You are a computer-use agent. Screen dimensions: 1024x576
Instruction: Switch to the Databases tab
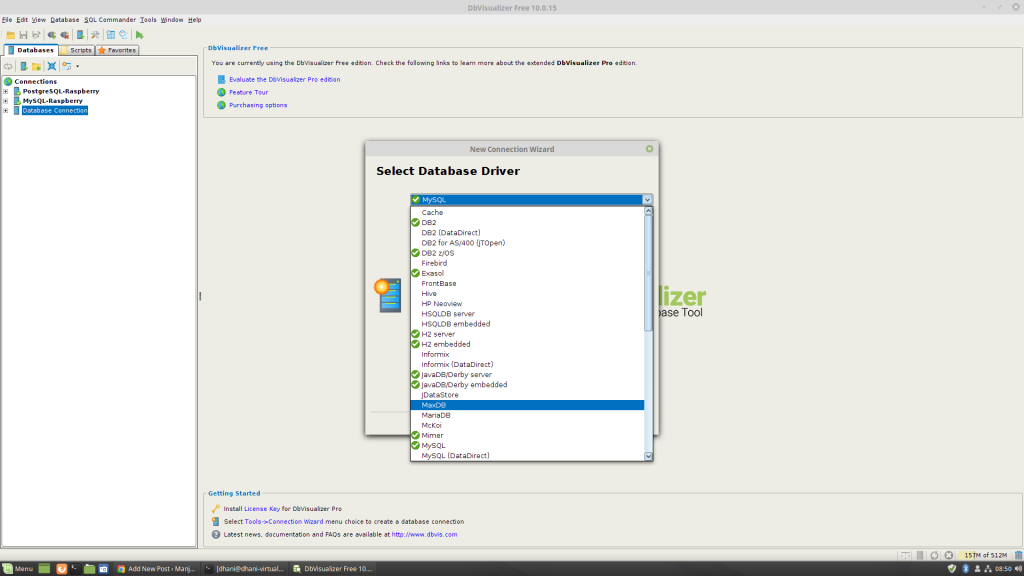(x=31, y=50)
